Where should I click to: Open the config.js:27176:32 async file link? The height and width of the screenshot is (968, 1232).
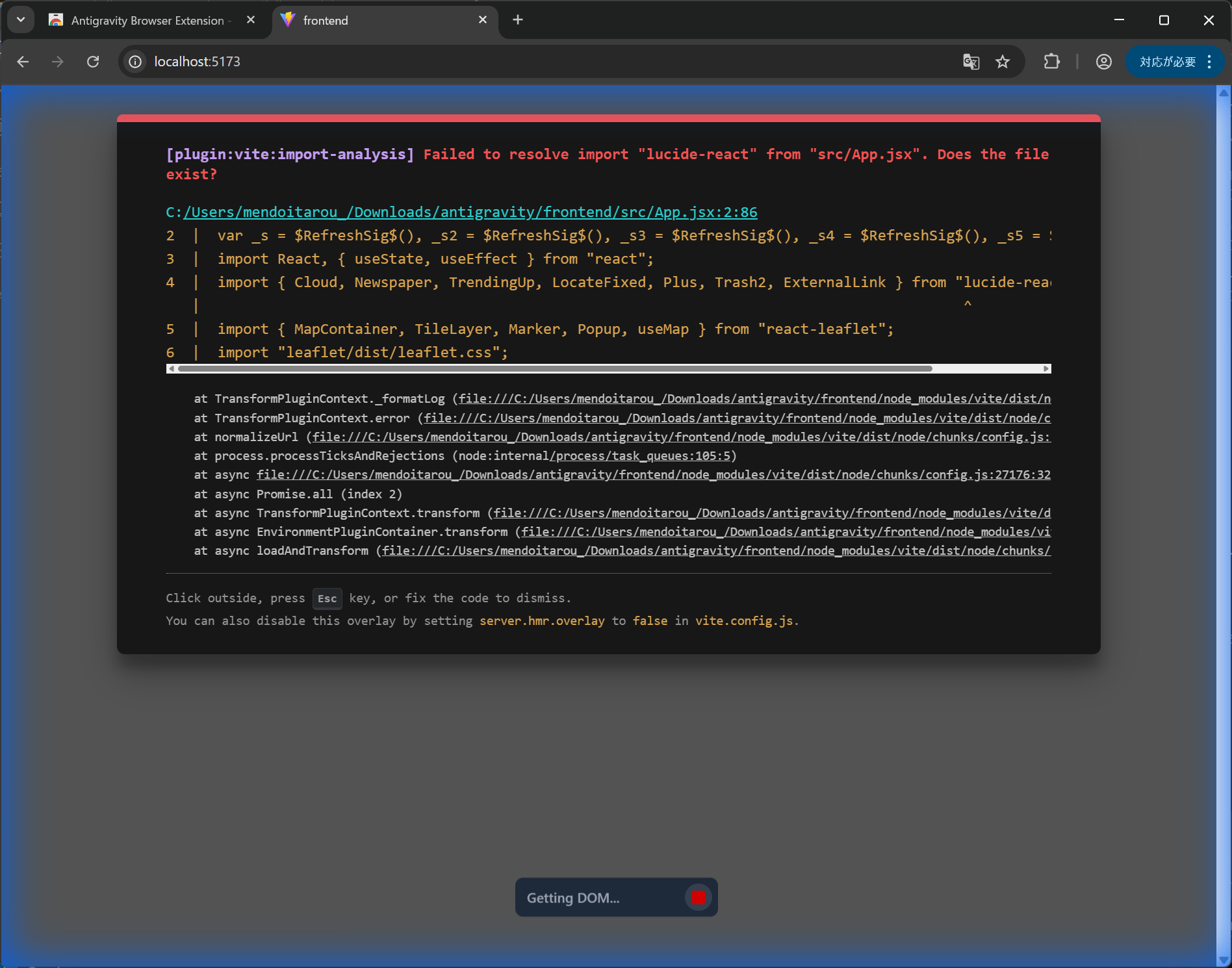point(654,475)
